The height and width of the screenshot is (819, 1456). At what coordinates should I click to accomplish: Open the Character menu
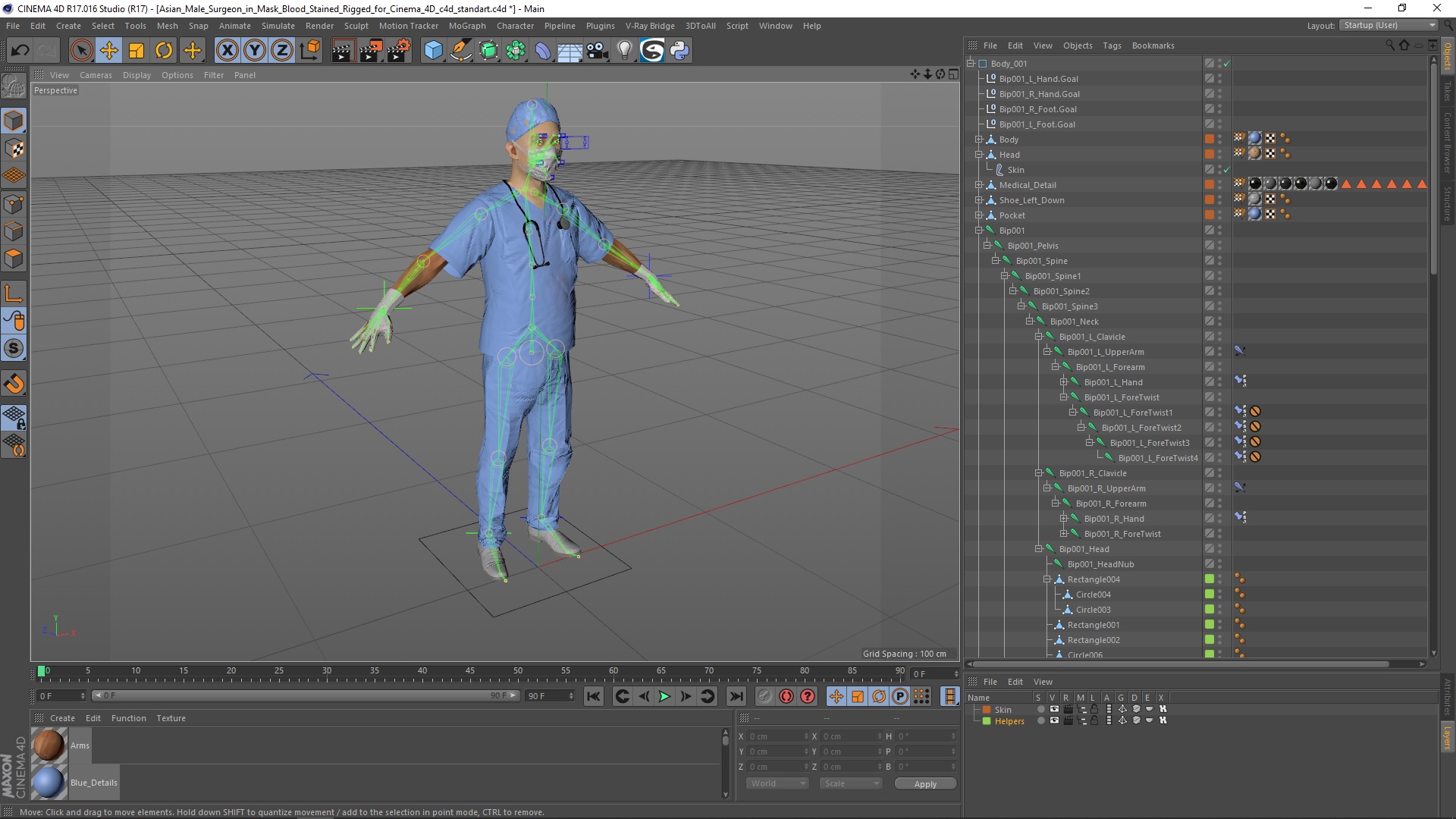coord(515,26)
